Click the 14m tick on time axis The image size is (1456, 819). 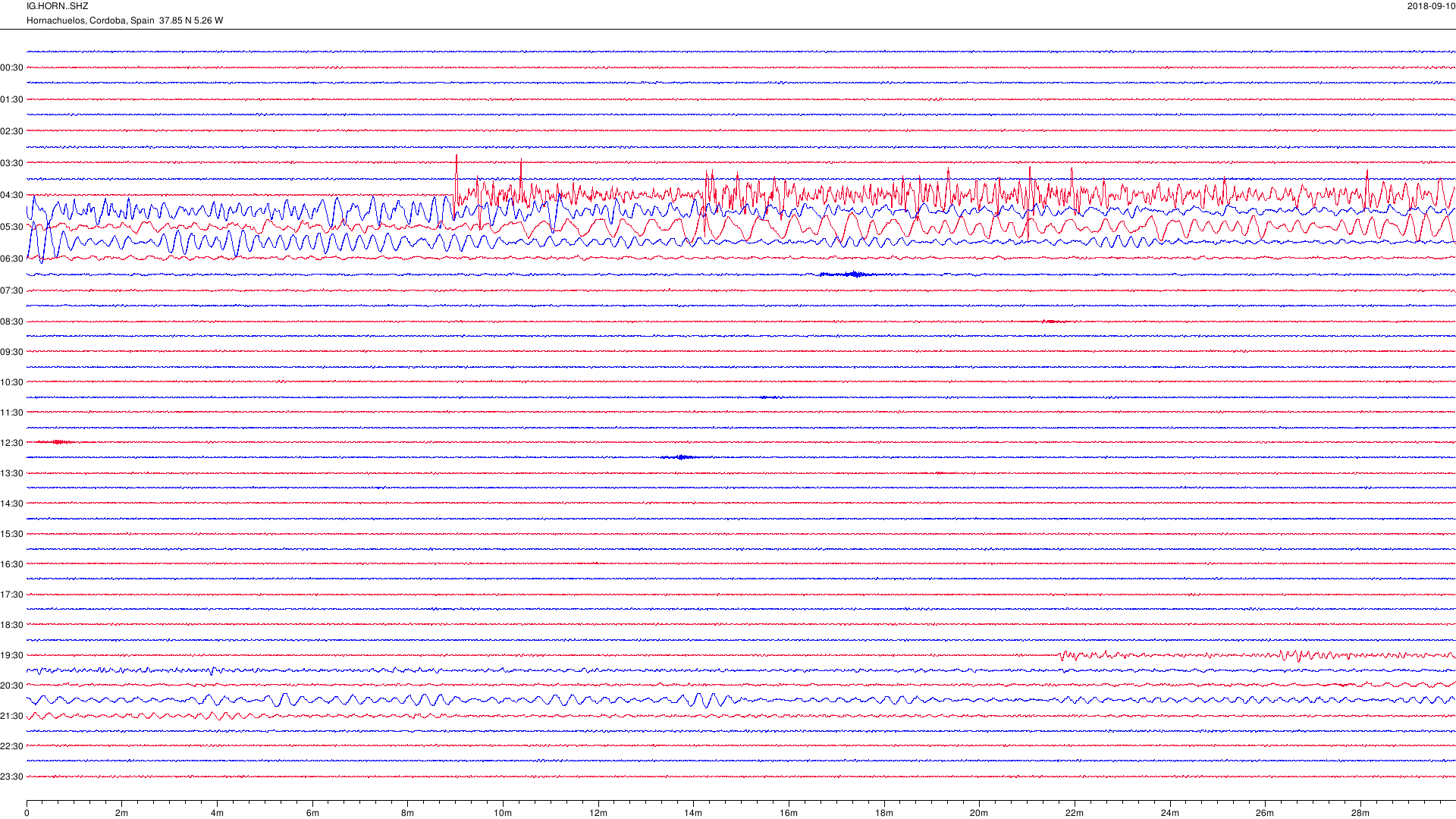[x=693, y=813]
